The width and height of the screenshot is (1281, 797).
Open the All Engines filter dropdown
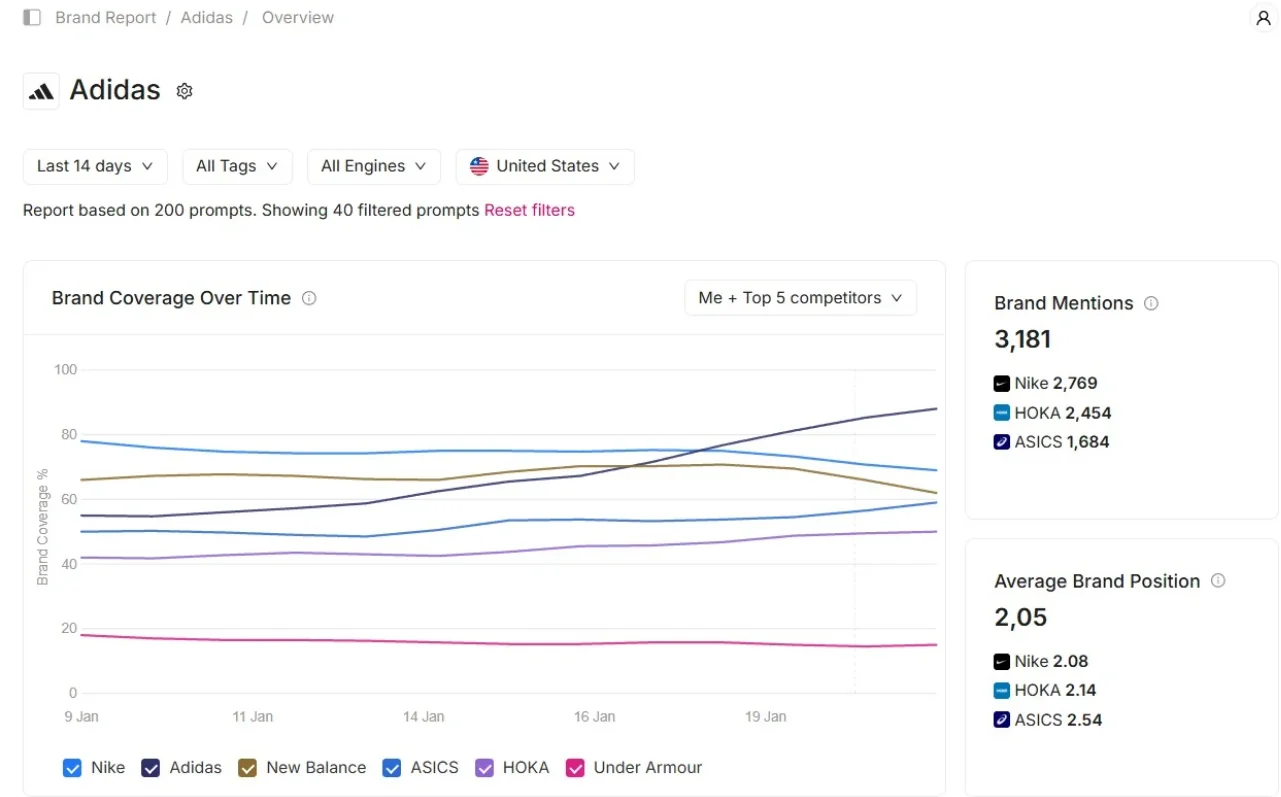[x=374, y=166]
